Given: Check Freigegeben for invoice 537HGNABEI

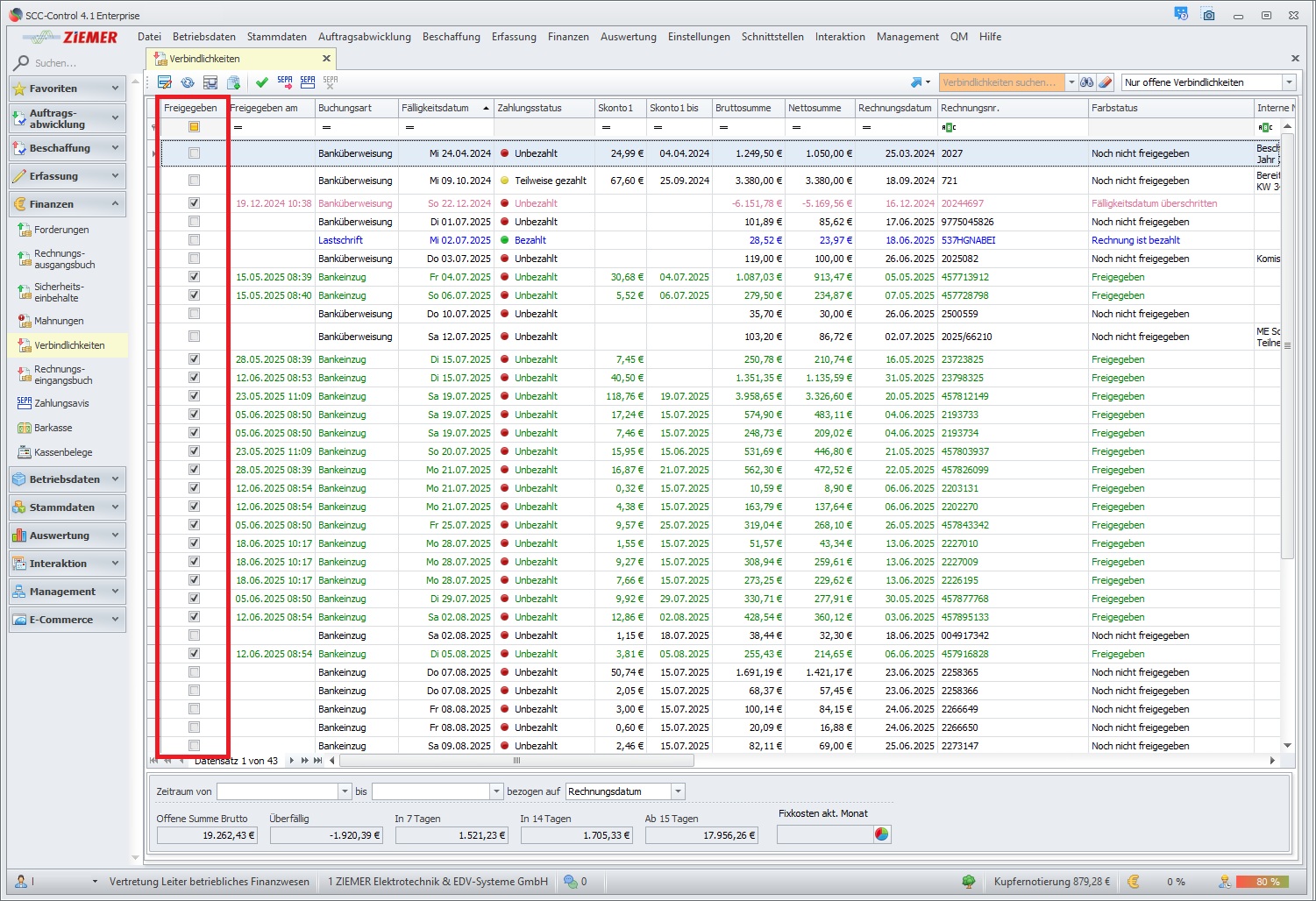Looking at the screenshot, I should pos(195,240).
